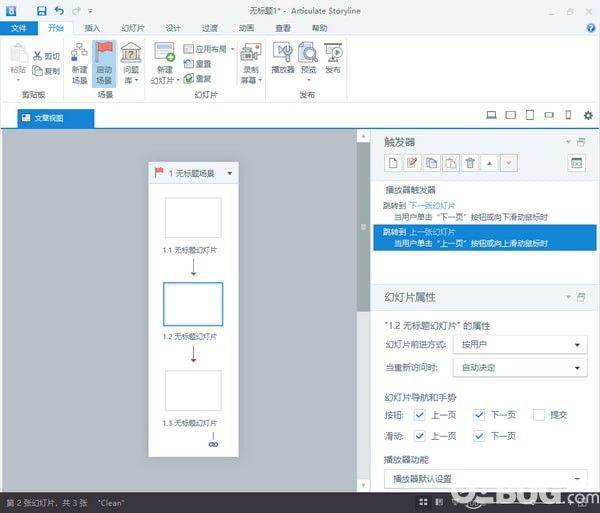
Task: Set starting scene with 启动场景 flag
Action: pyautogui.click(x=104, y=63)
